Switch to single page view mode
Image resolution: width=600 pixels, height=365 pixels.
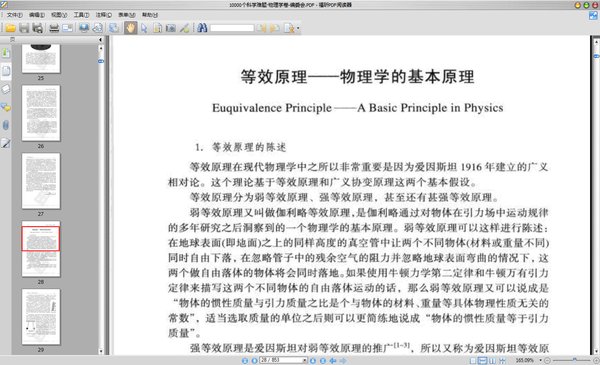point(473,360)
